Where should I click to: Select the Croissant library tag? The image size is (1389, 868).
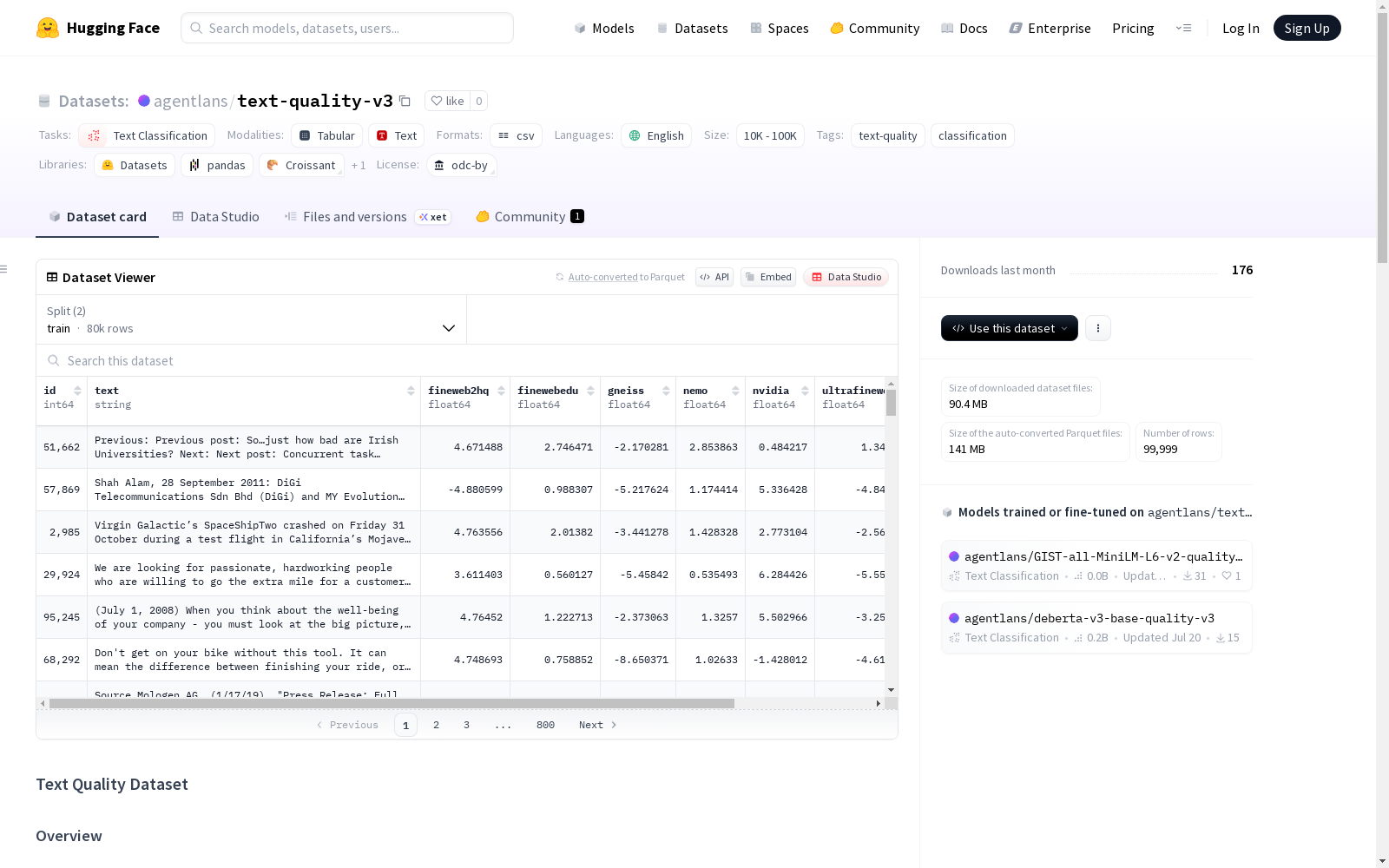[x=301, y=165]
